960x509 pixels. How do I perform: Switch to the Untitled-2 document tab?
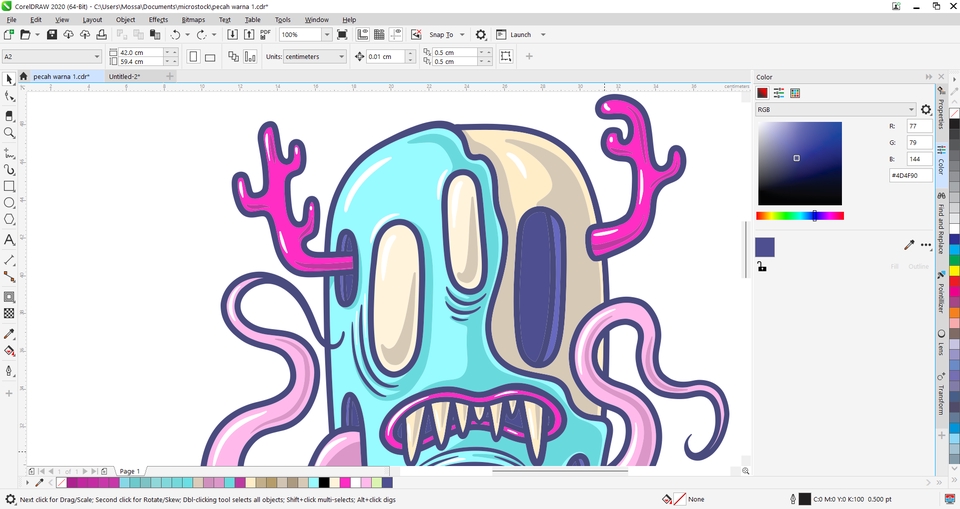pos(125,76)
